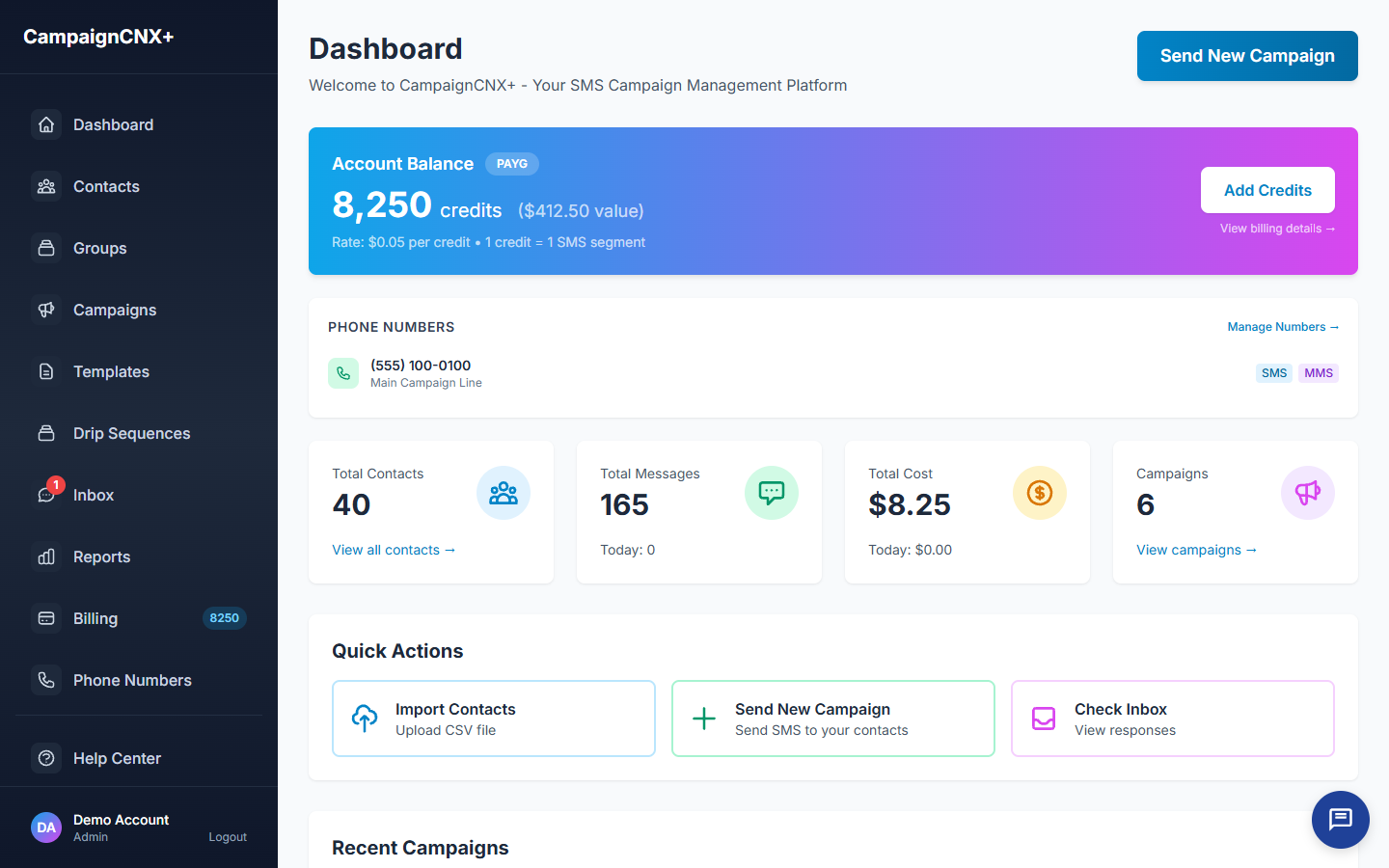Click the DA account avatar
Screen dimensions: 1389x868
pyautogui.click(x=46, y=827)
